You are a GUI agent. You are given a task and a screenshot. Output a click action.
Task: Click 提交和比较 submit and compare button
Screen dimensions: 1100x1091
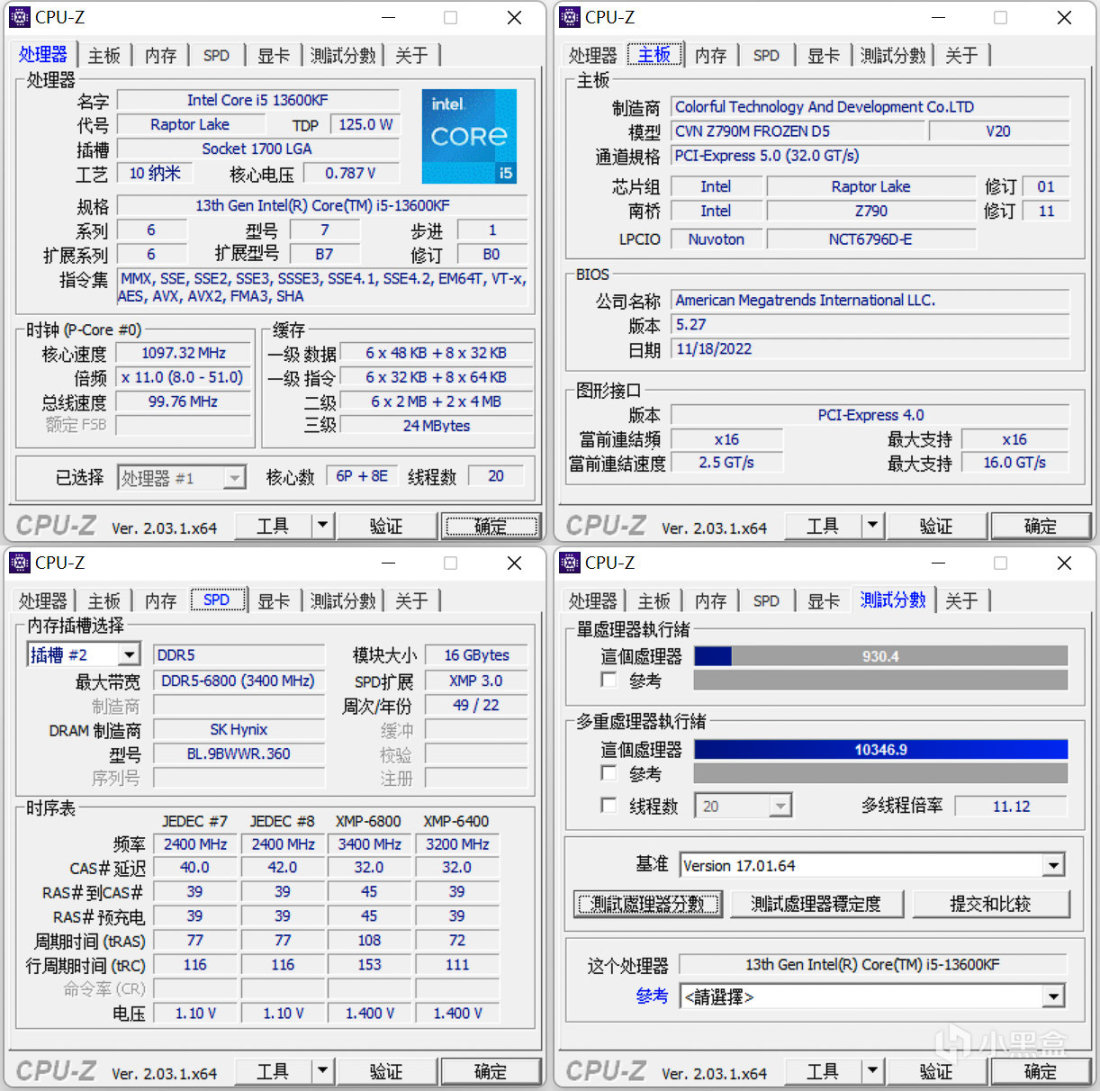click(991, 904)
